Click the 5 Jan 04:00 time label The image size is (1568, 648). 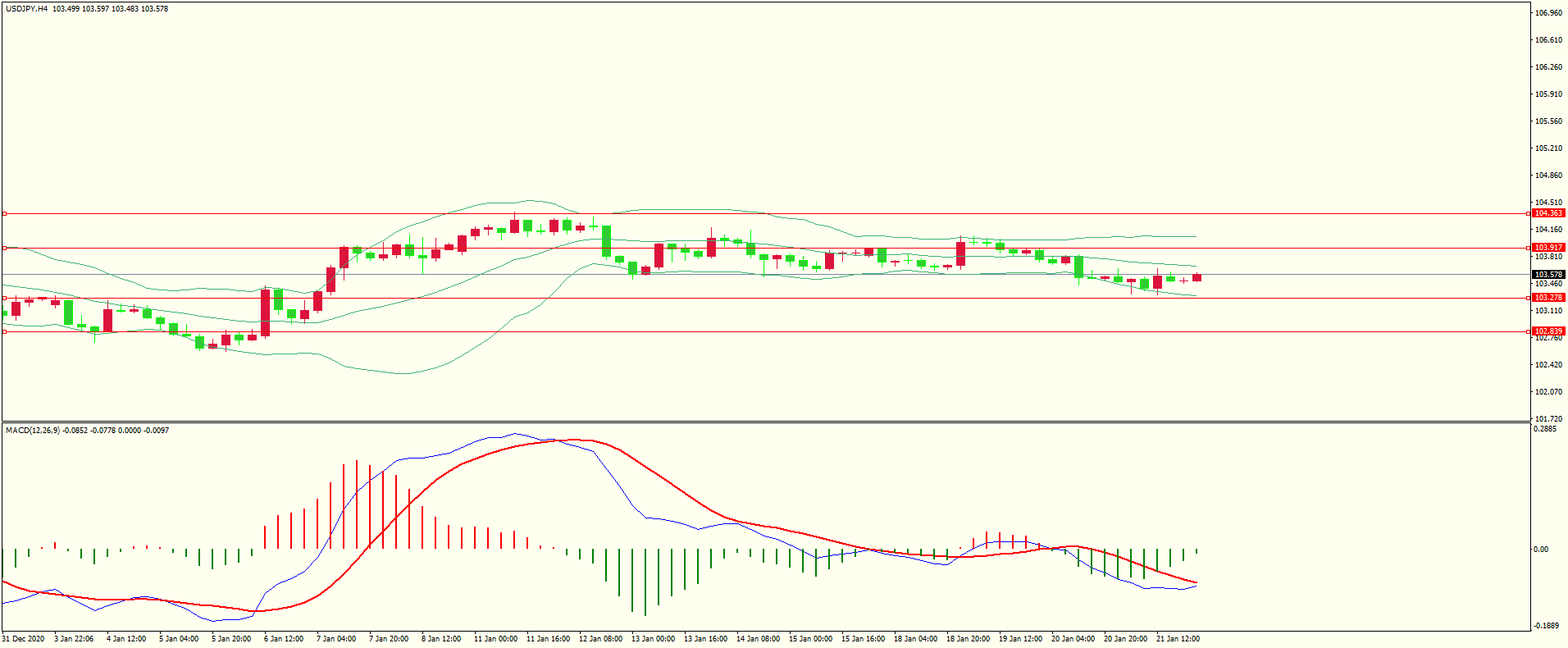(179, 639)
